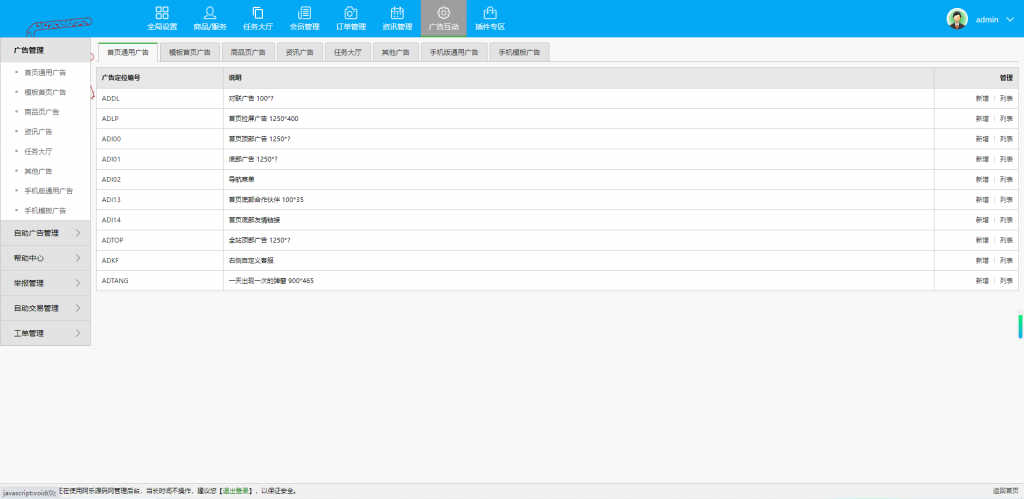Open the 插件专区 bag icon in top navigation
Viewport: 1024px width, 499px height.
490,12
